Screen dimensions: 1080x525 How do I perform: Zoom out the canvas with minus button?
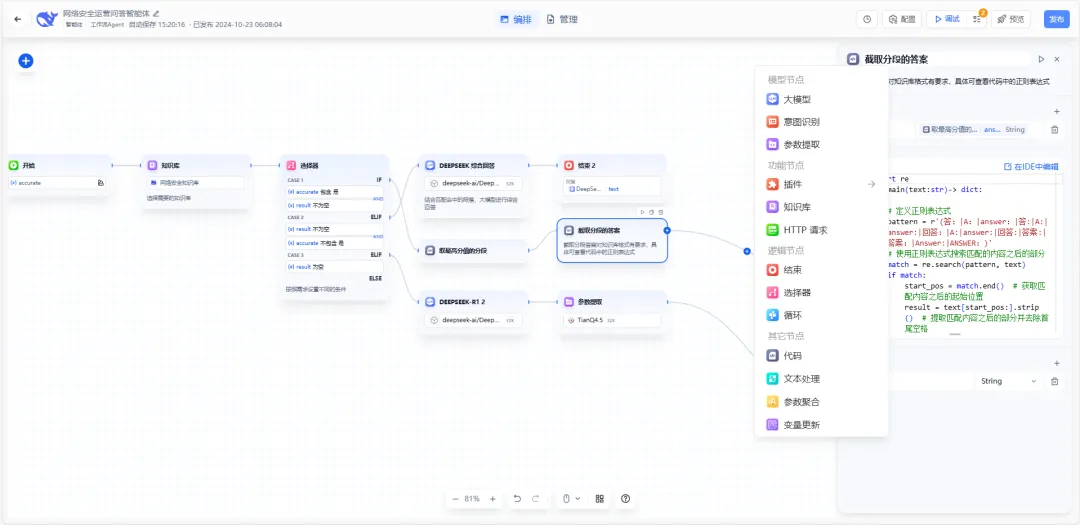point(455,498)
